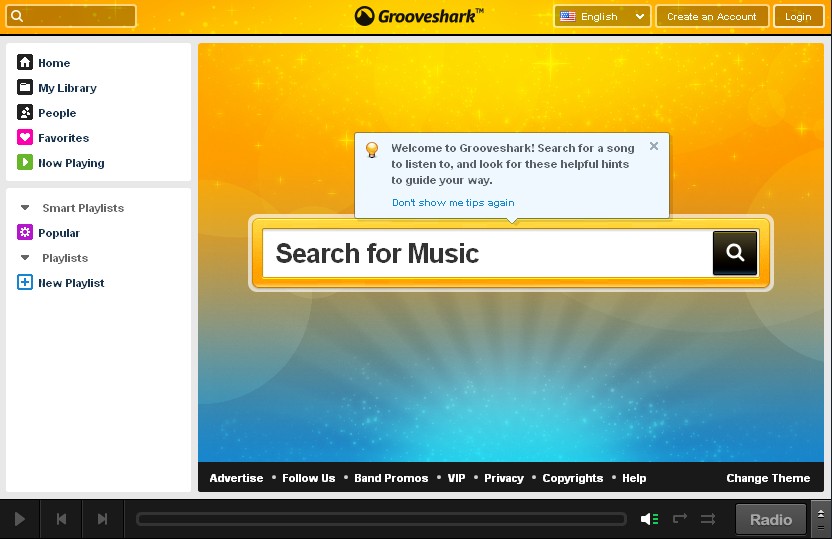The width and height of the screenshot is (832, 539).
Task: Click the US flag language icon
Action: 568,16
